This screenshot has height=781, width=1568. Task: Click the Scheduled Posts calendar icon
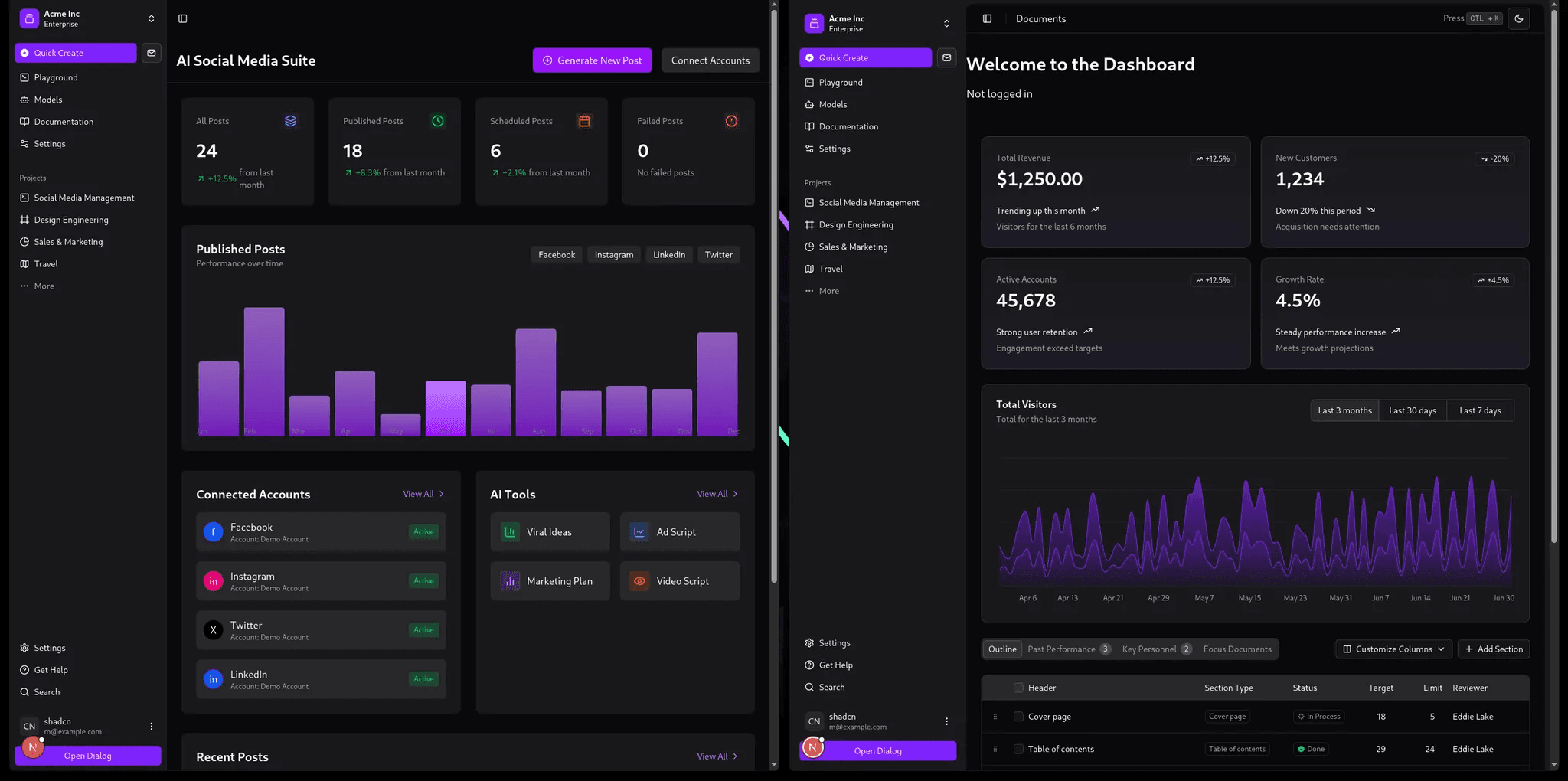[x=584, y=121]
